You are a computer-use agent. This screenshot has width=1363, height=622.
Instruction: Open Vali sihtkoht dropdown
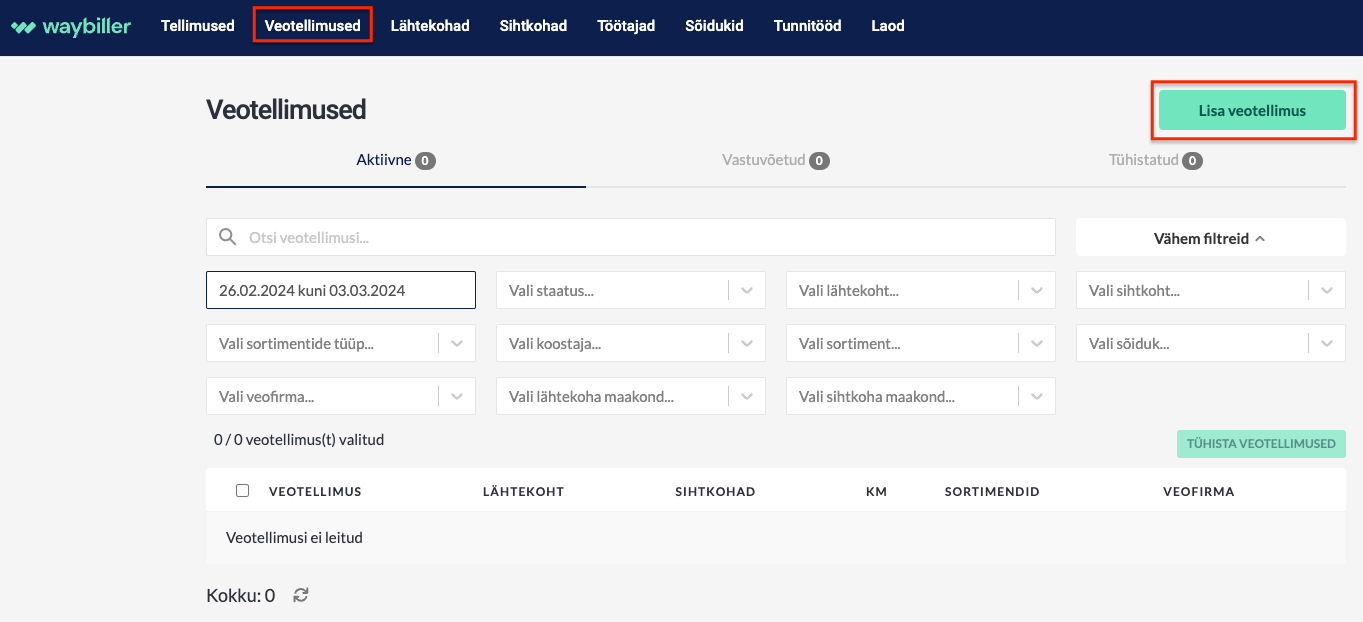[x=1211, y=290]
